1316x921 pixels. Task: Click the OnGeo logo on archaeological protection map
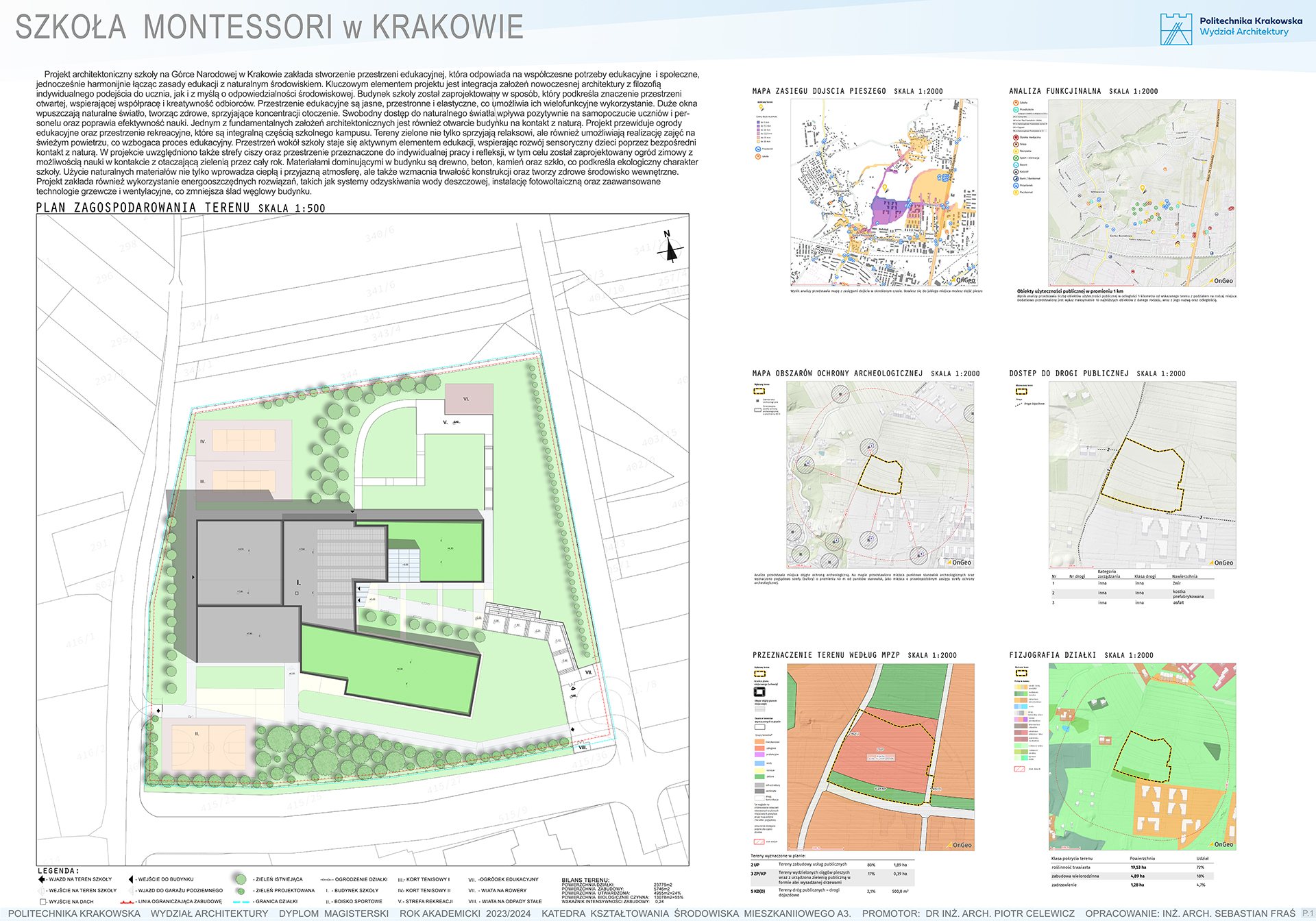tap(960, 562)
